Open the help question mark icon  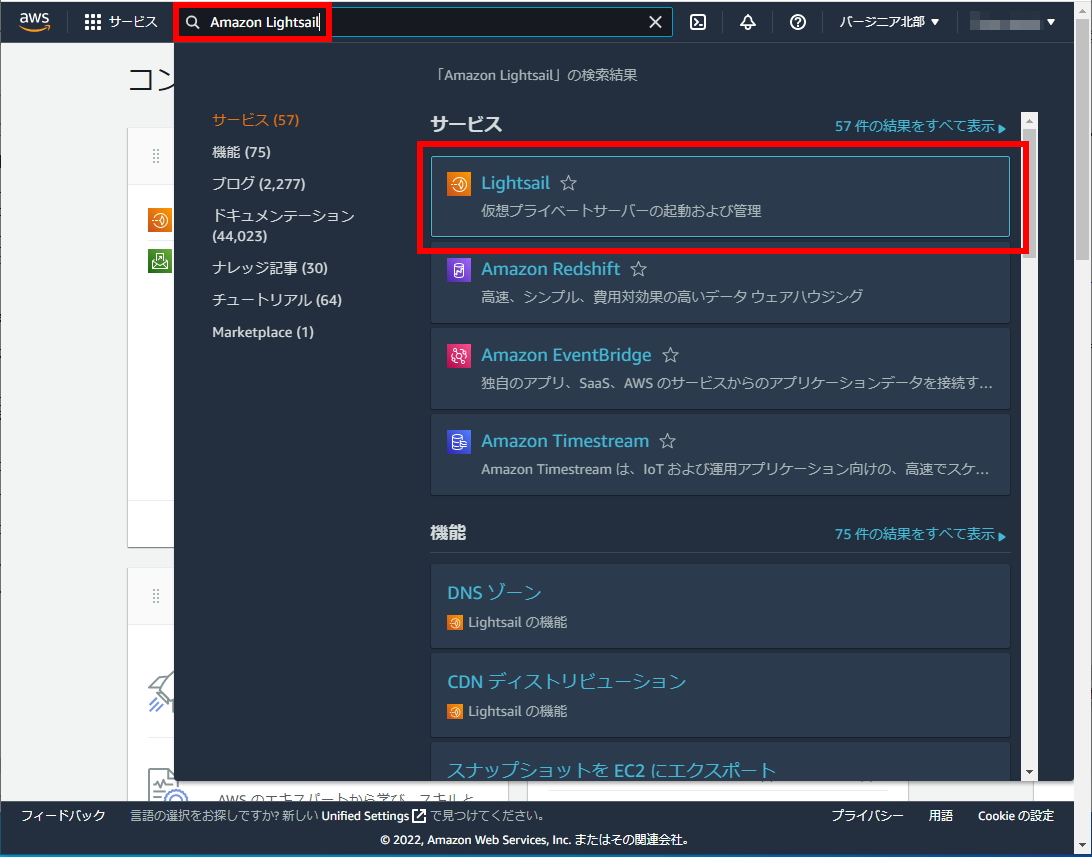point(798,22)
